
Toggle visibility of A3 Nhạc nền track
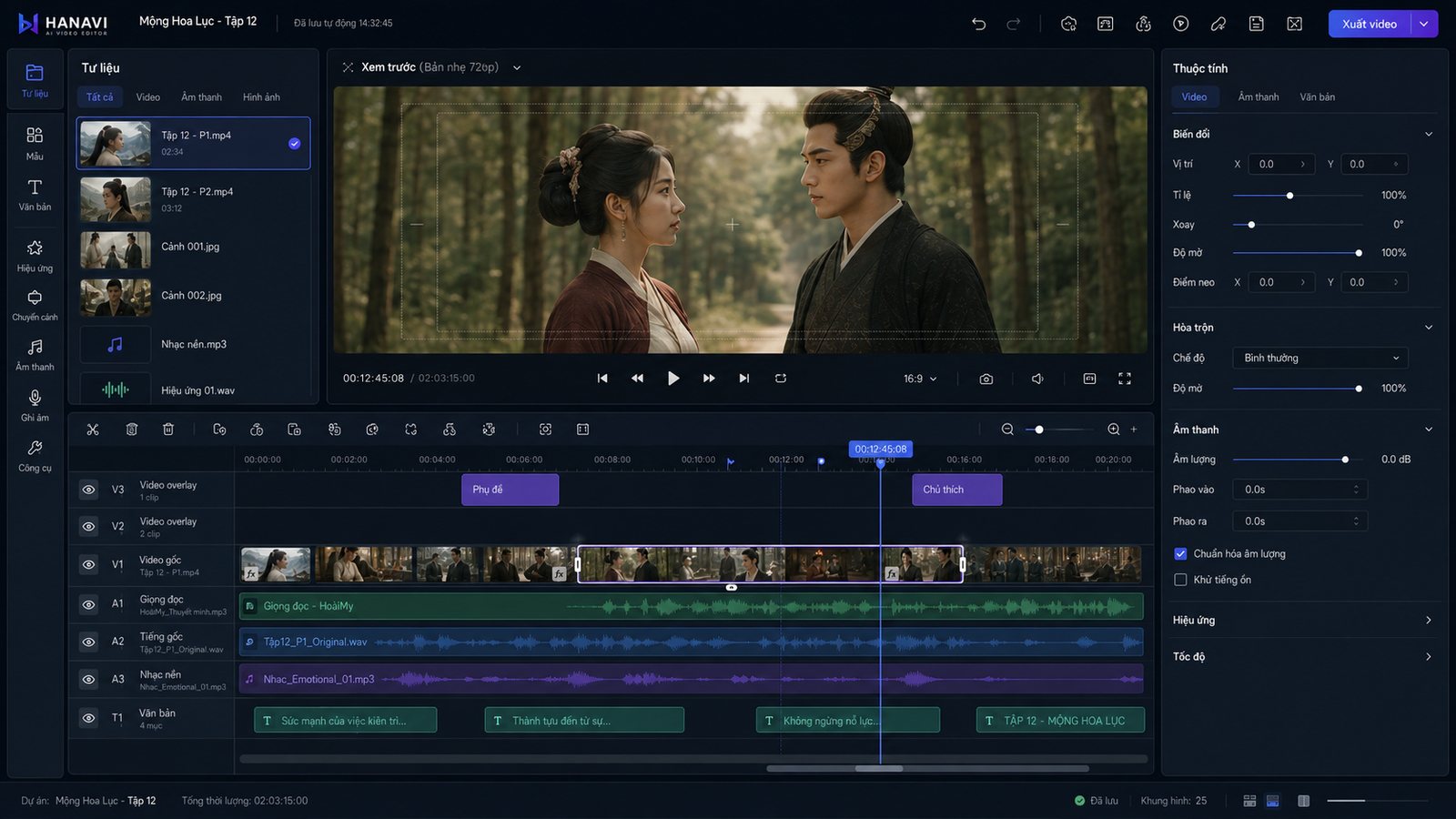click(x=88, y=679)
